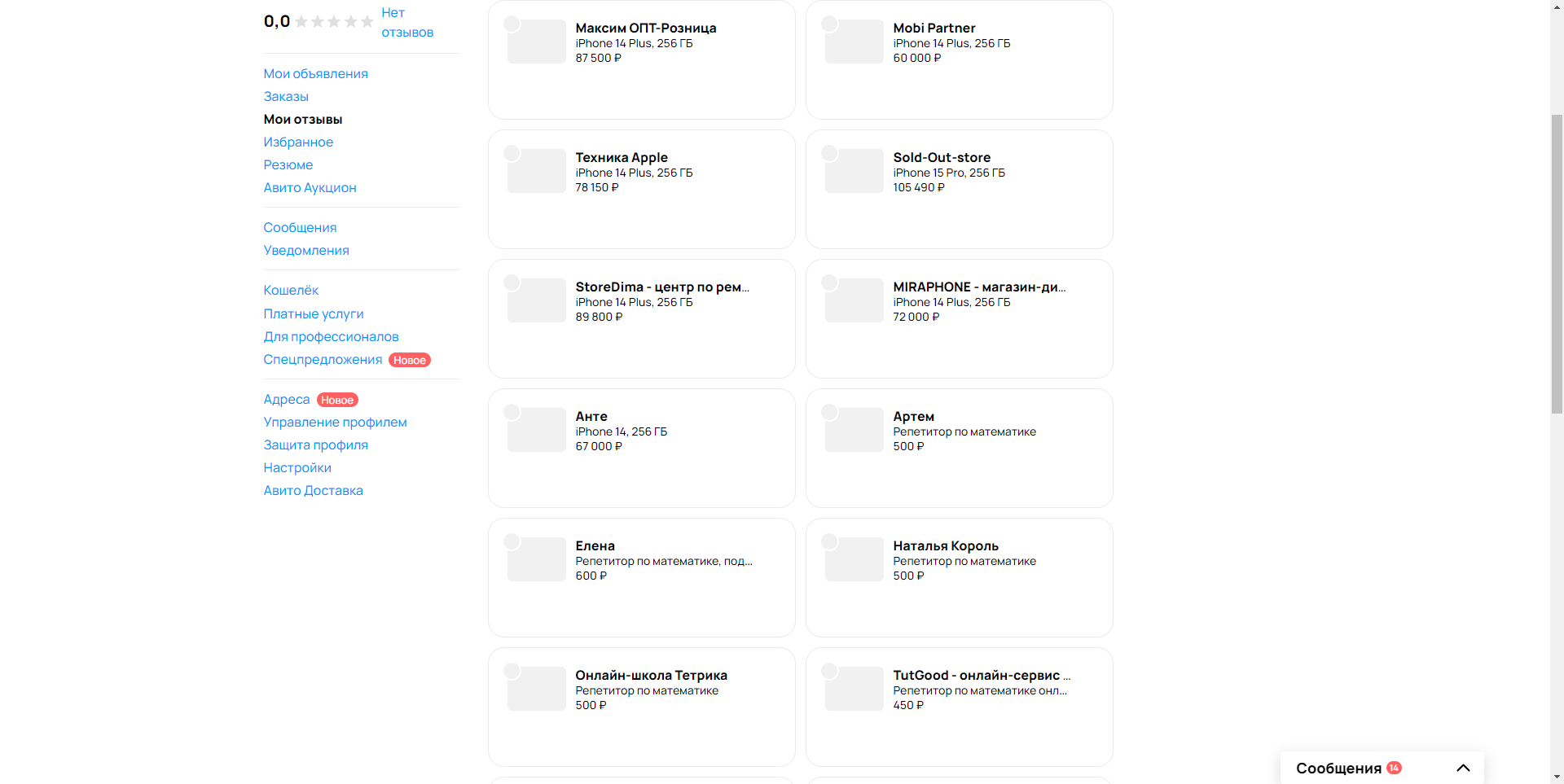Click the 450 ₽ price
The height and width of the screenshot is (784, 1564).
(908, 706)
